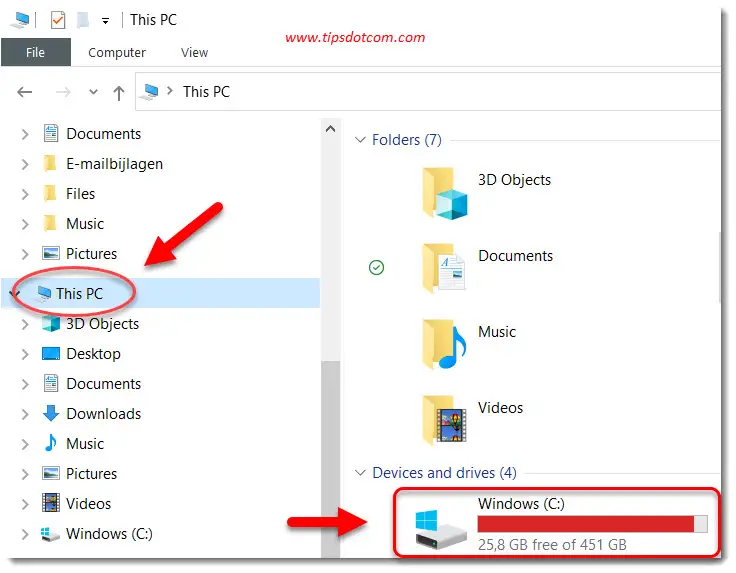Select the 3D Objects folder icon

pos(445,193)
